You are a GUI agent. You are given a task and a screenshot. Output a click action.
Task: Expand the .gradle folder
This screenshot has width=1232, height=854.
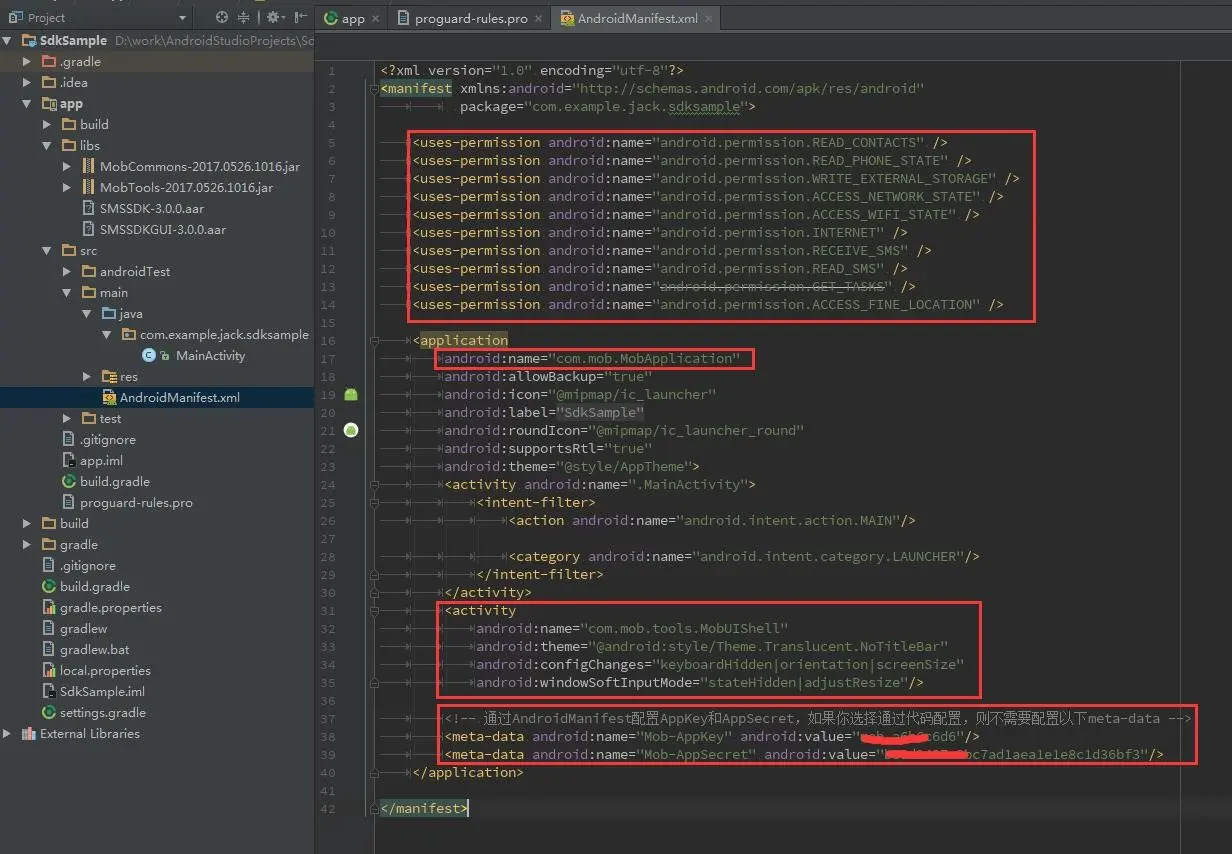28,61
